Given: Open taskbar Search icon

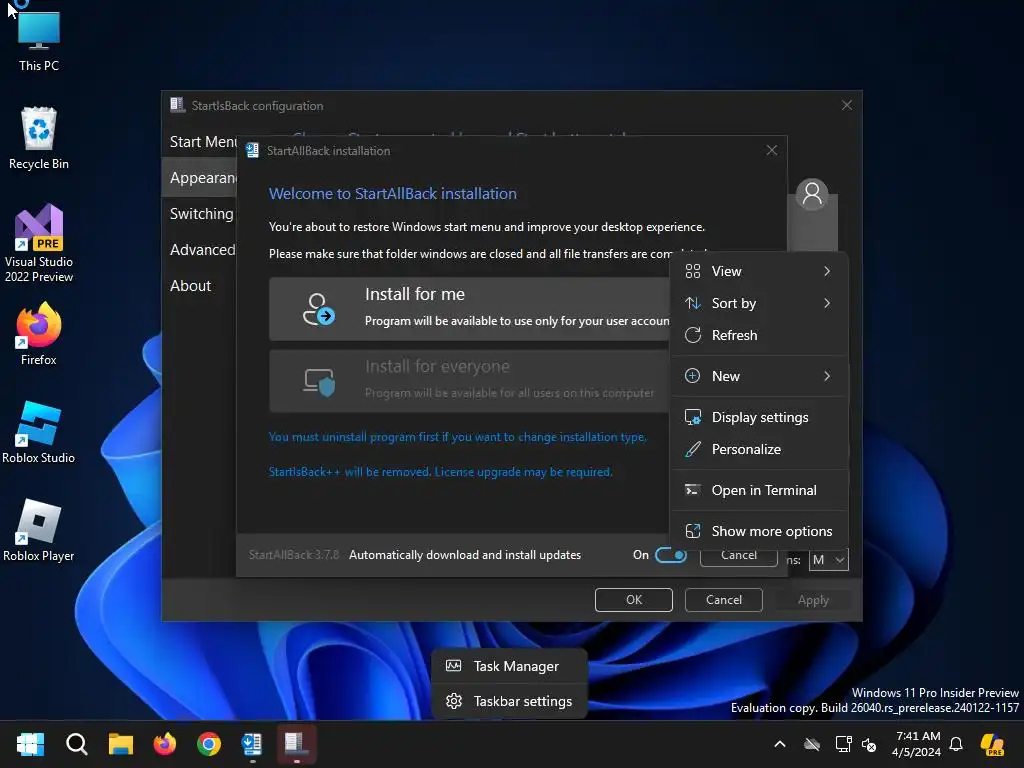Looking at the screenshot, I should (76, 744).
